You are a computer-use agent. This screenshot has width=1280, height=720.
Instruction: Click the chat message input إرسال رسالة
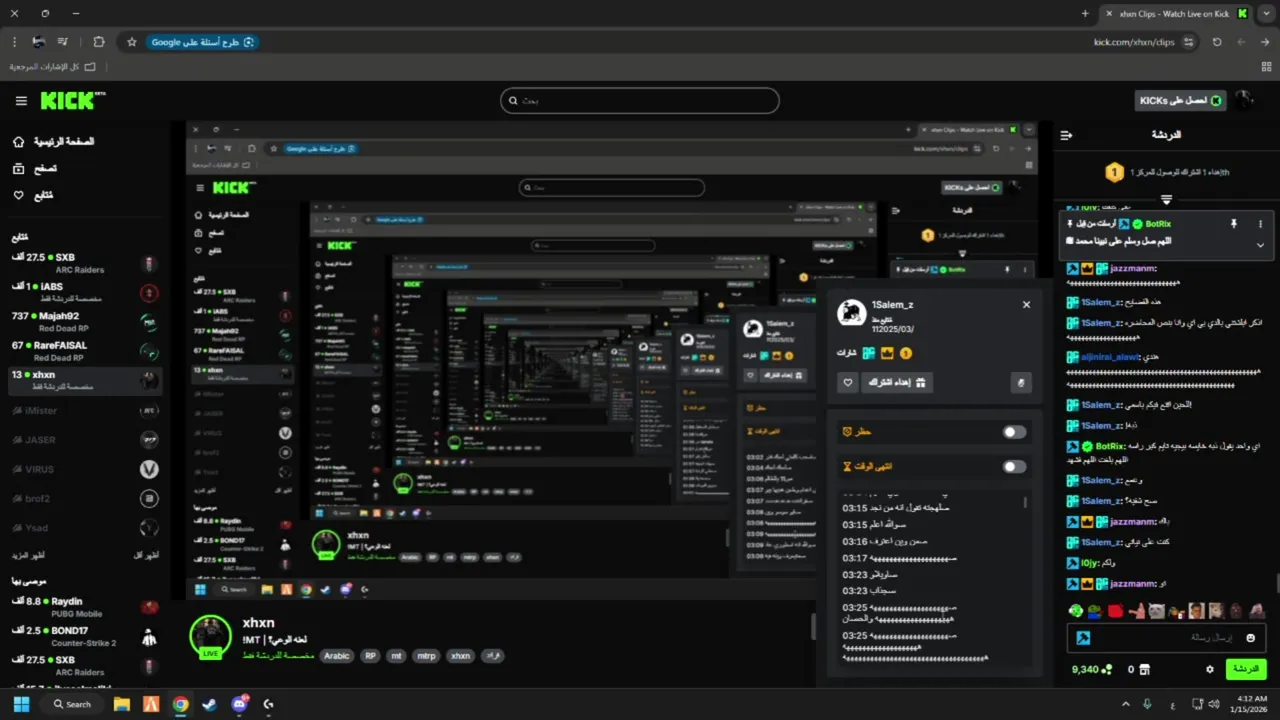pyautogui.click(x=1166, y=638)
